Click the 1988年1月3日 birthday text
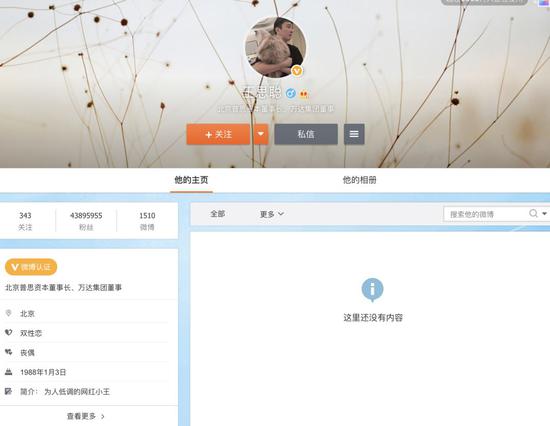550x426 pixels. click(43, 372)
